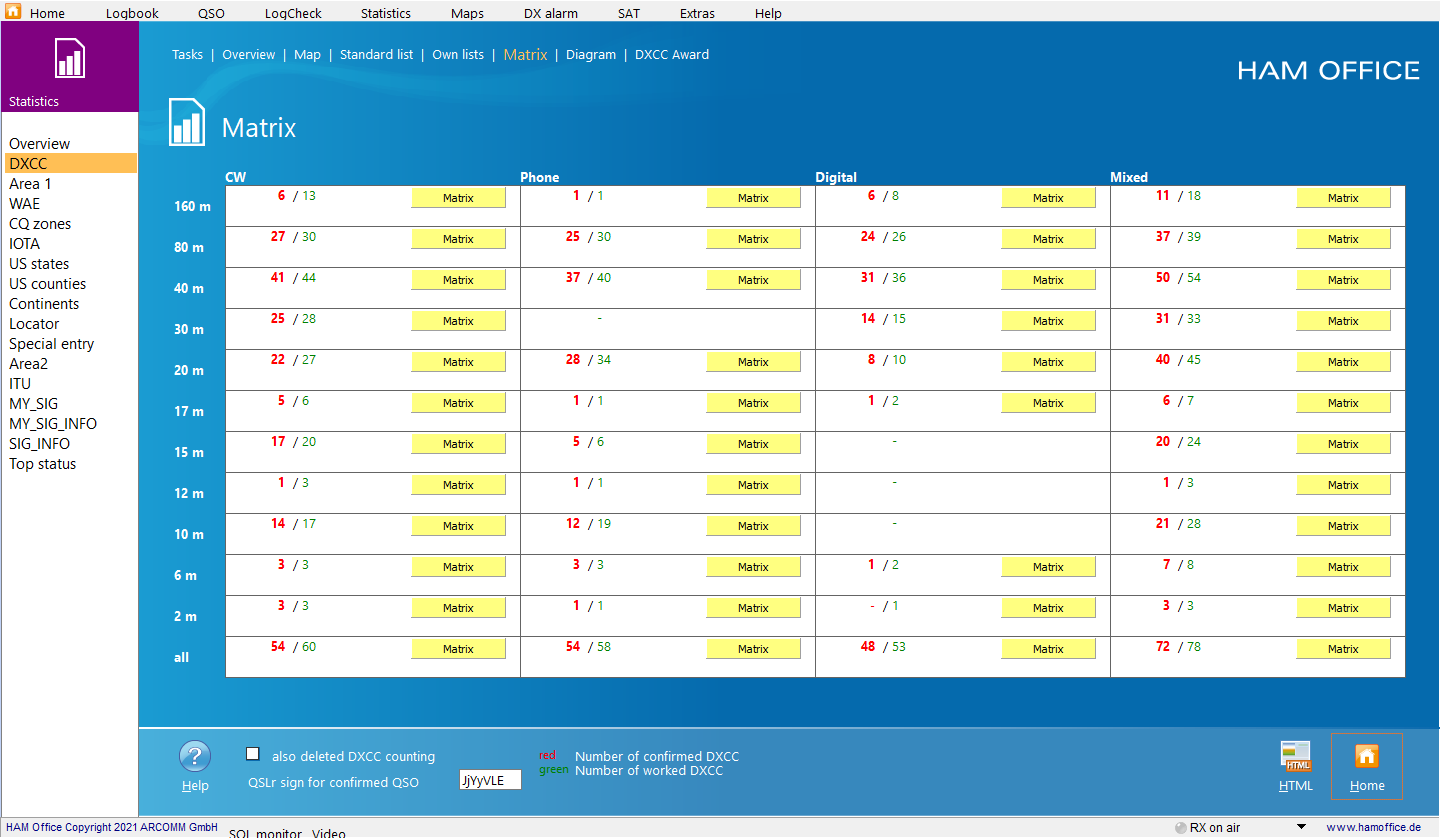The width and height of the screenshot is (1440, 838).
Task: Click the Matrix button for CW 160 m
Action: 458,198
